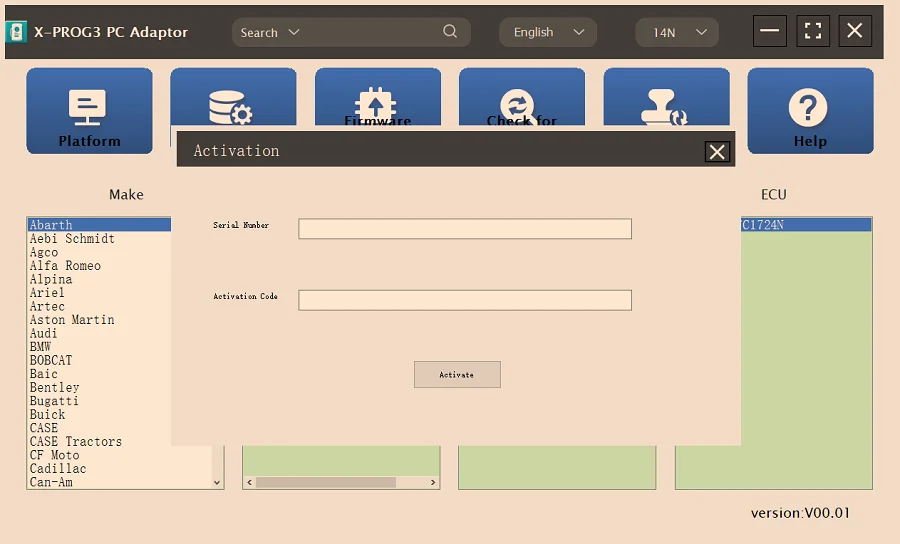The height and width of the screenshot is (544, 900).
Task: Close the Activation dialog
Action: pyautogui.click(x=717, y=151)
